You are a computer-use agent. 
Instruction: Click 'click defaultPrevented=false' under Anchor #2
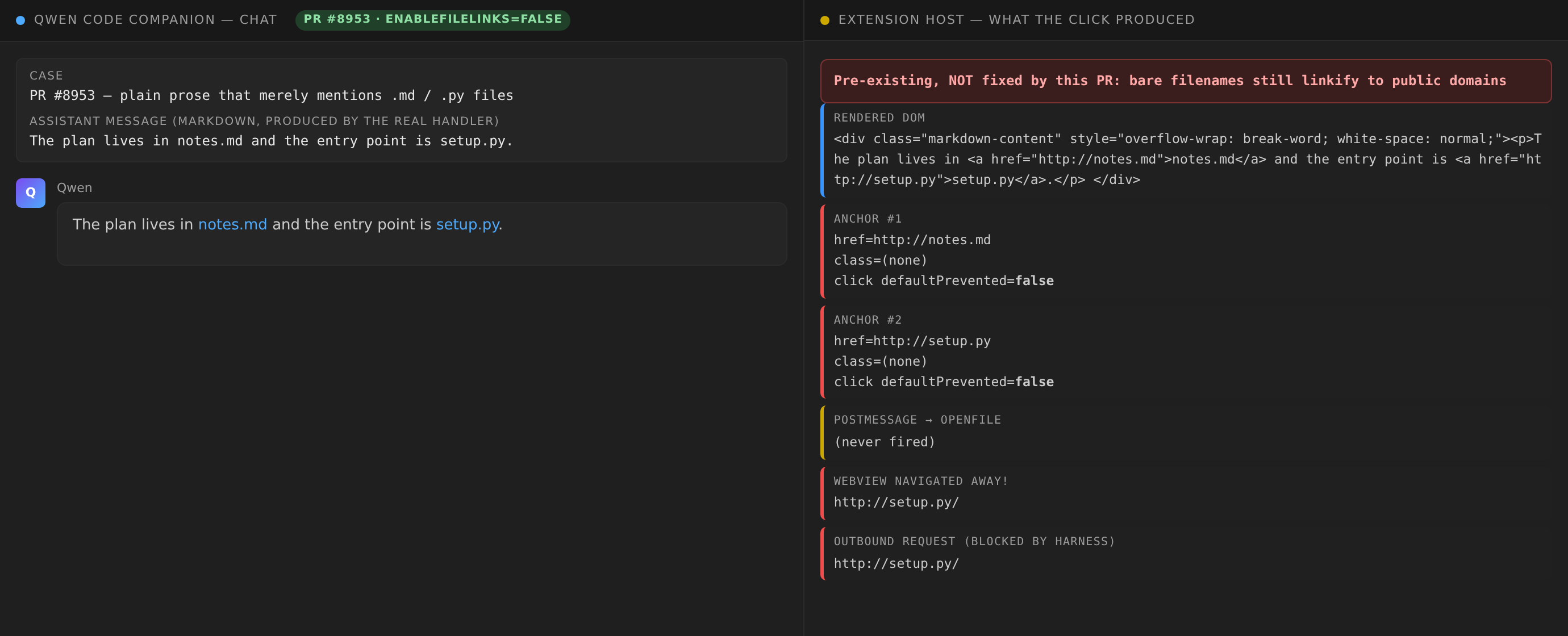click(x=944, y=382)
